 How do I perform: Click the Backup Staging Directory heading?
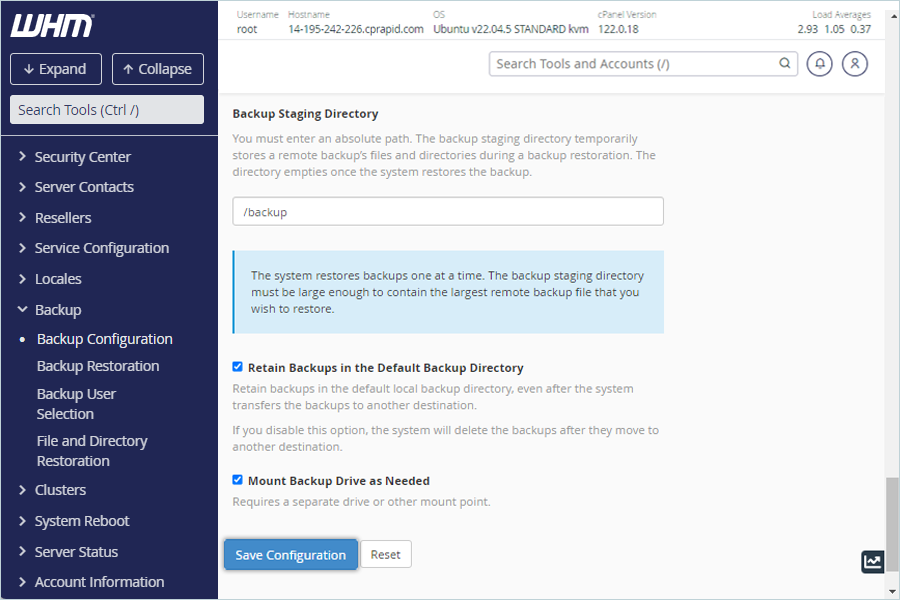coord(305,114)
